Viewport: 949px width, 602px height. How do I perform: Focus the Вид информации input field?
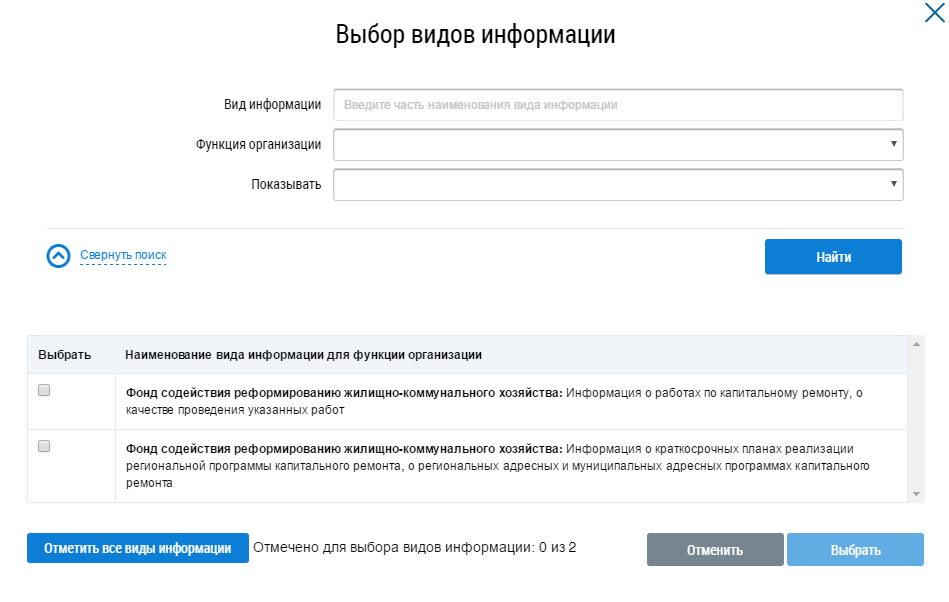click(618, 105)
